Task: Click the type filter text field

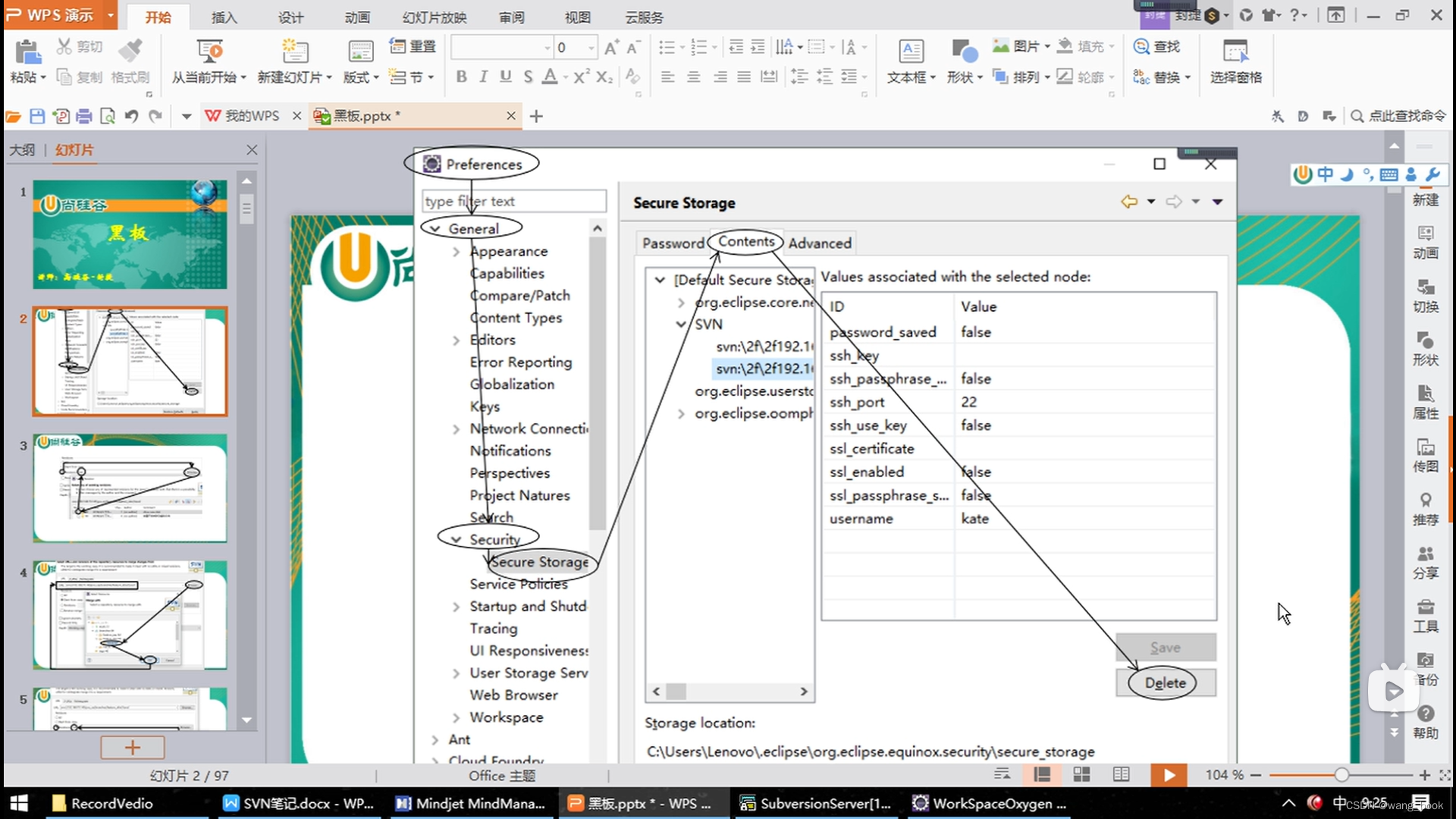Action: [514, 201]
